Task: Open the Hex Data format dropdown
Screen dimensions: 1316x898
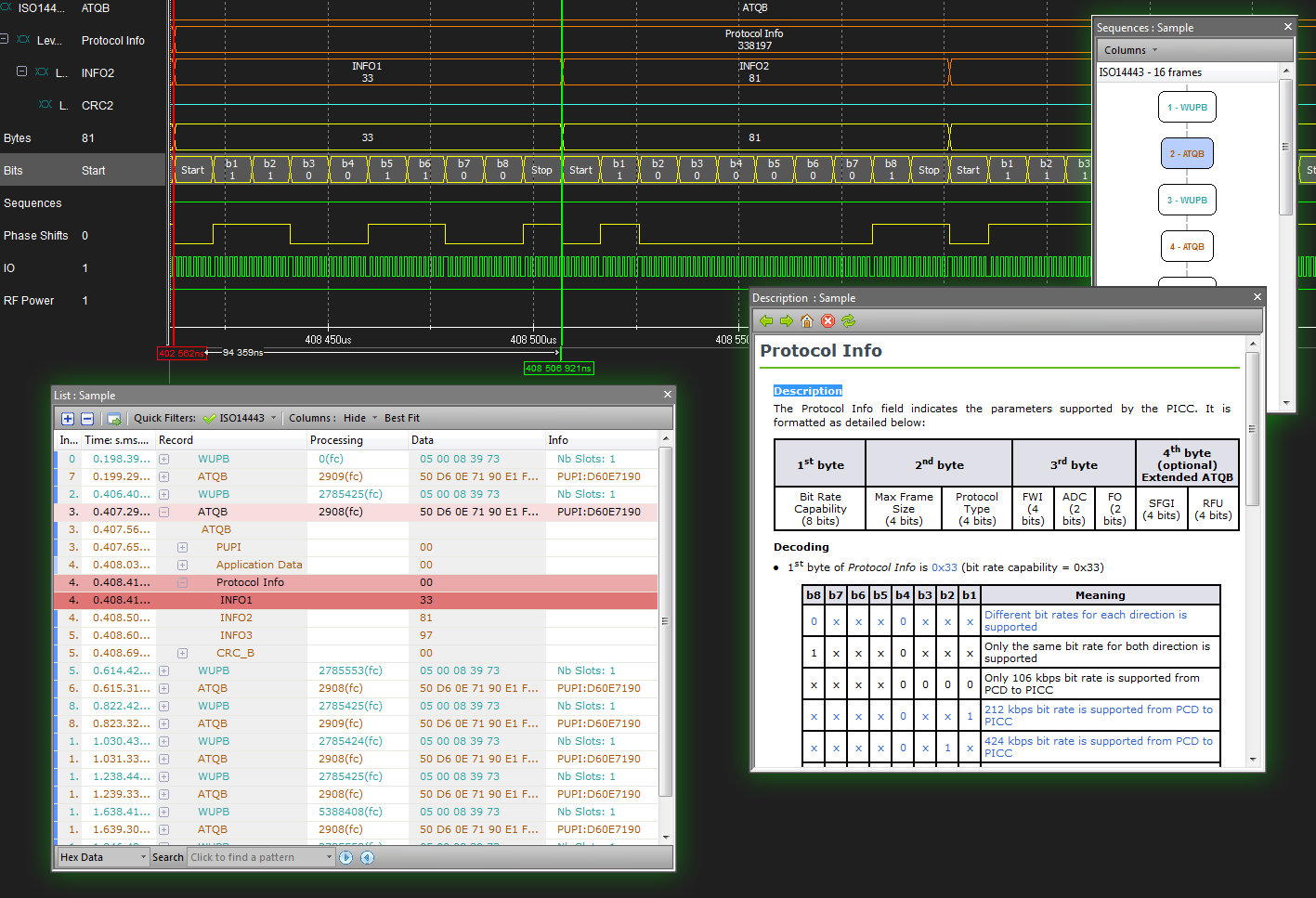Action: (103, 857)
